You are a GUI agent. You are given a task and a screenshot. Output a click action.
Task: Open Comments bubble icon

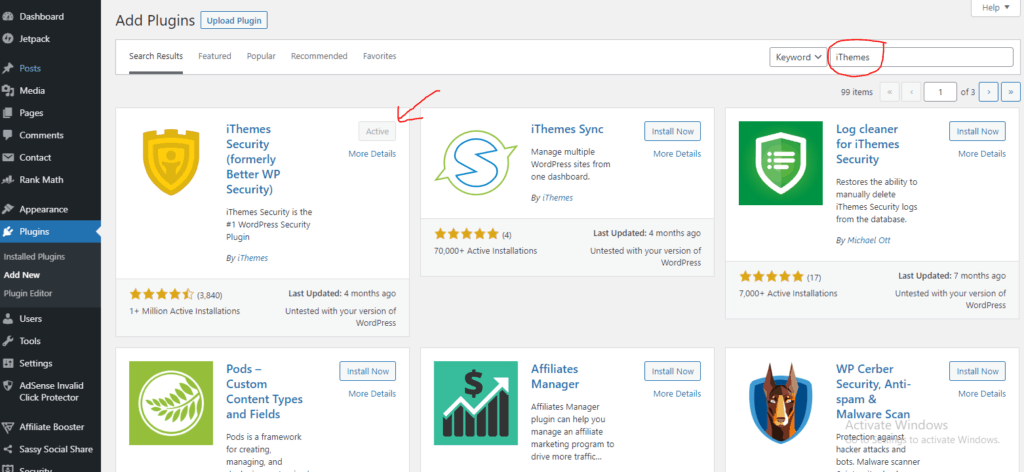(8, 135)
